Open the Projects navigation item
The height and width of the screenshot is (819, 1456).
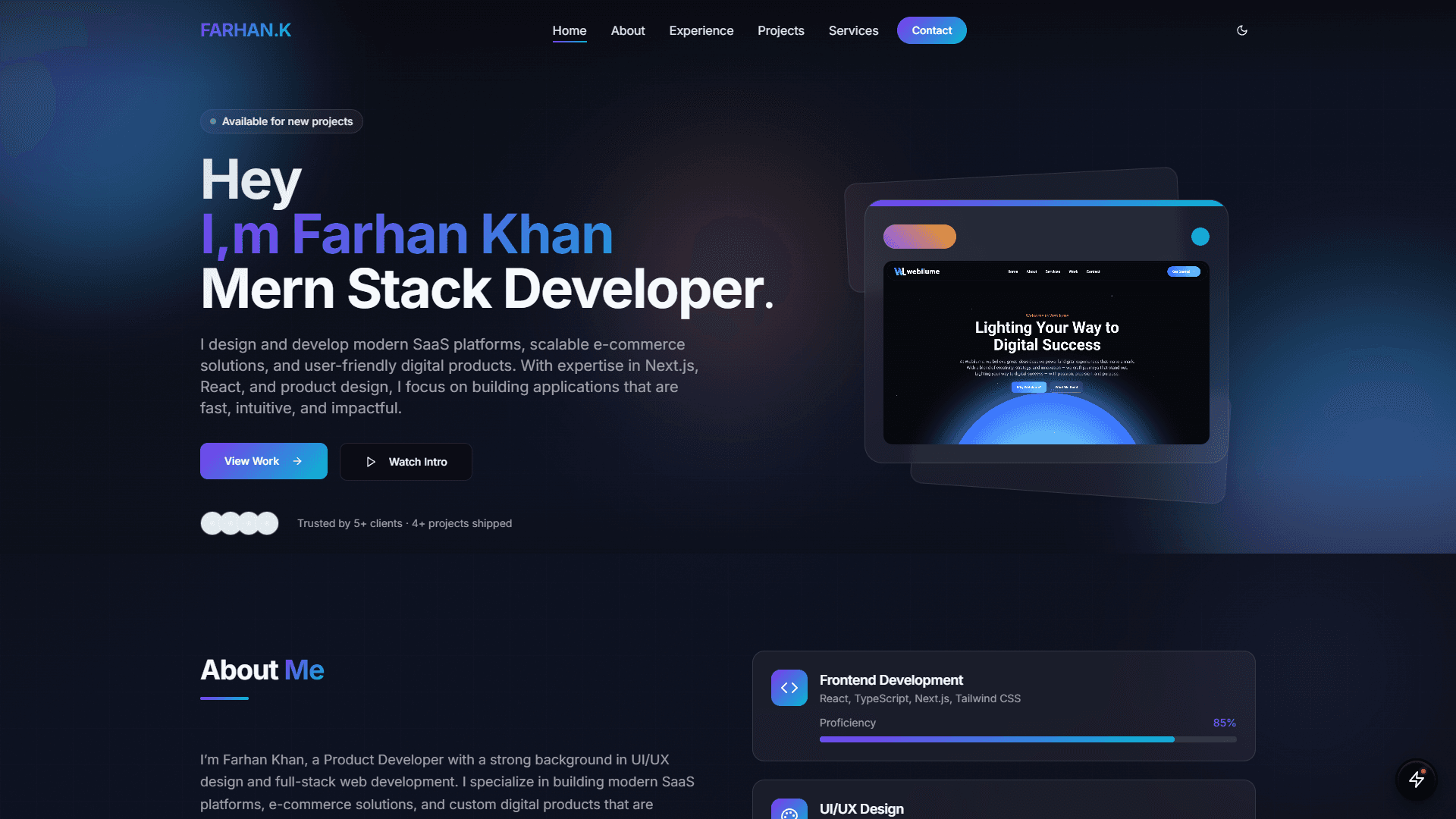780,30
